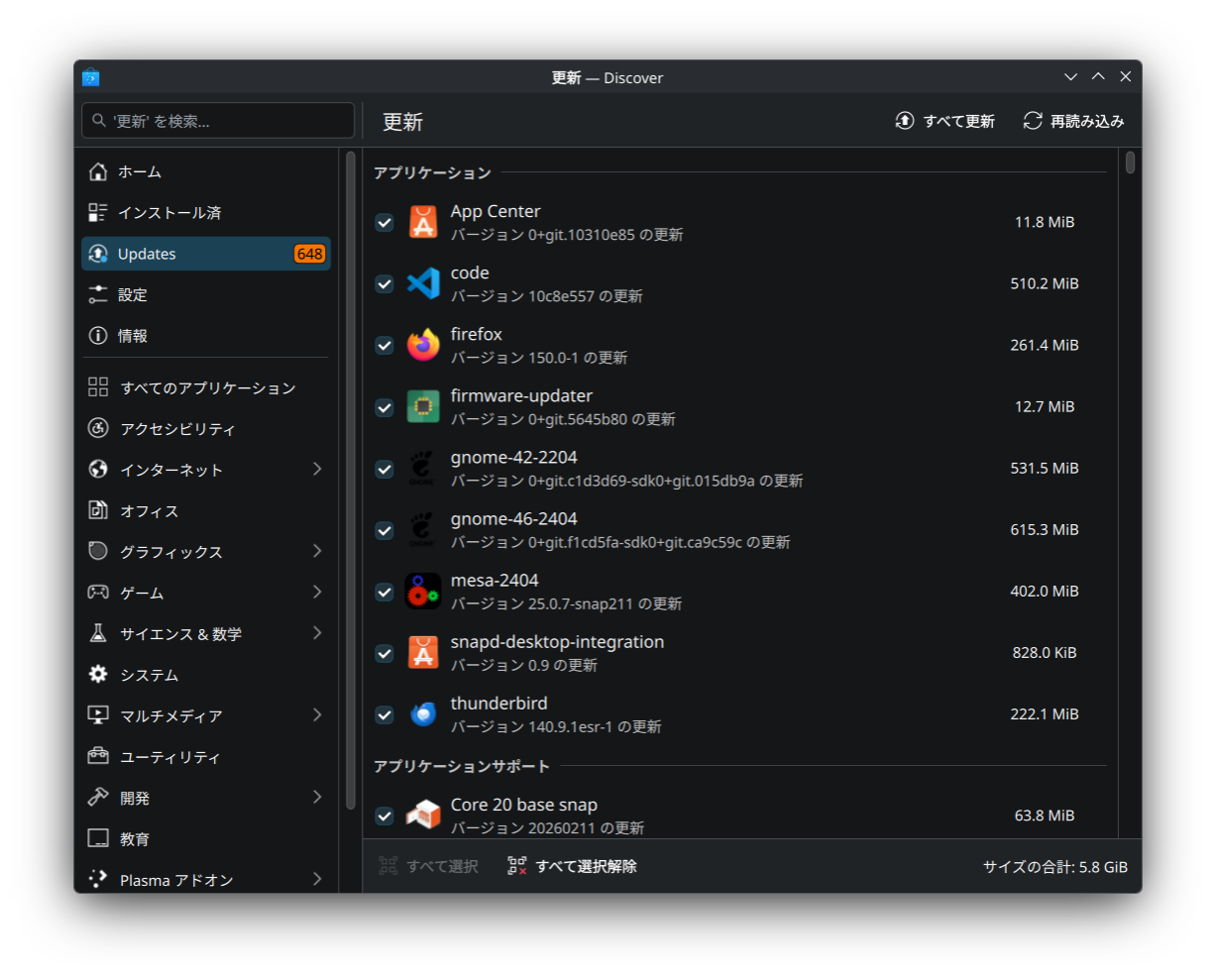1215x980 pixels.
Task: Click the VS Code icon
Action: (x=423, y=283)
